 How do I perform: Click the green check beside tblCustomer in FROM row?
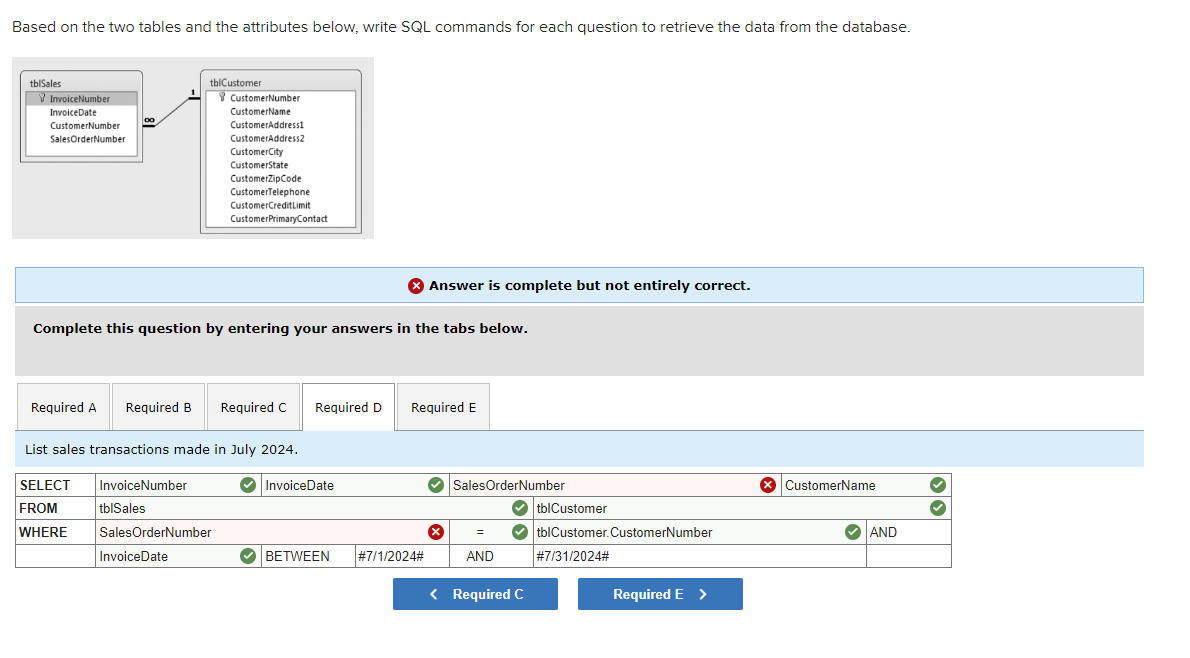pos(938,508)
